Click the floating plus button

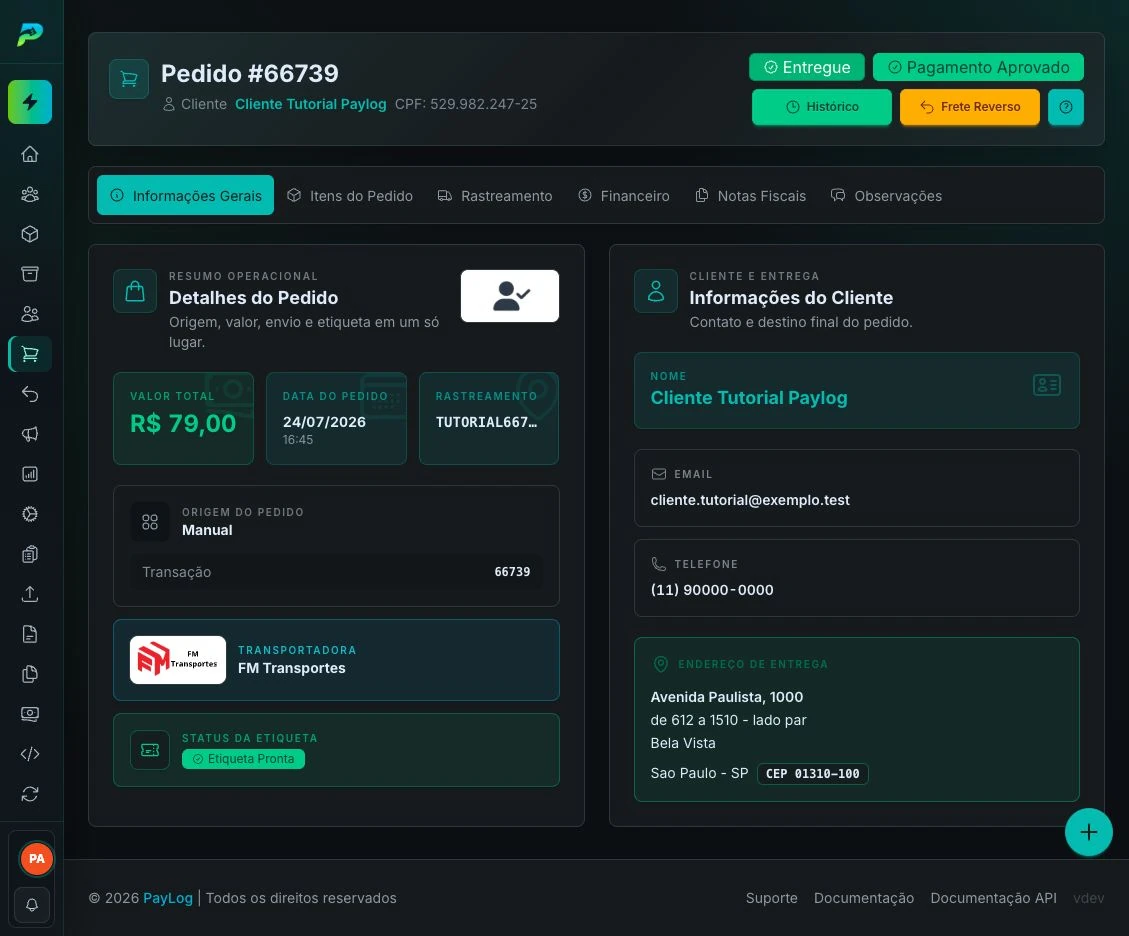tap(1089, 832)
